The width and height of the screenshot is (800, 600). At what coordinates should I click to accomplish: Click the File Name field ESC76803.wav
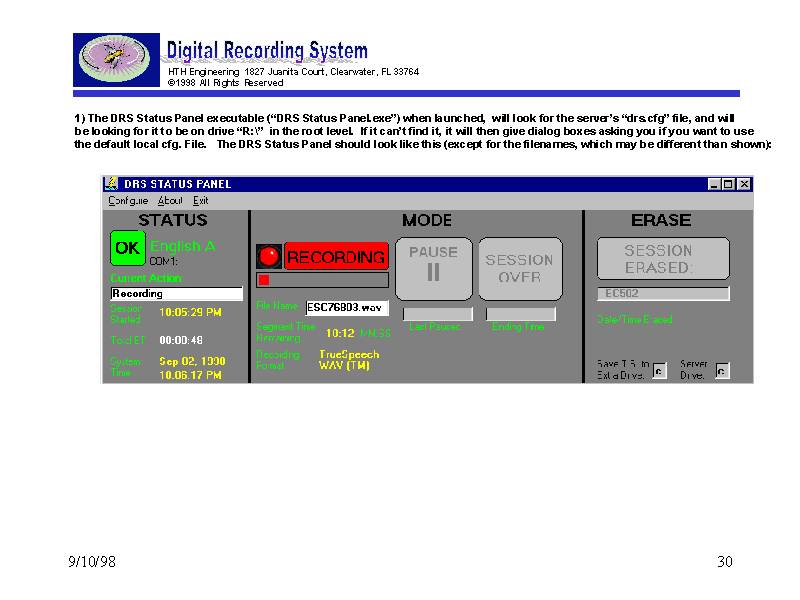(345, 307)
